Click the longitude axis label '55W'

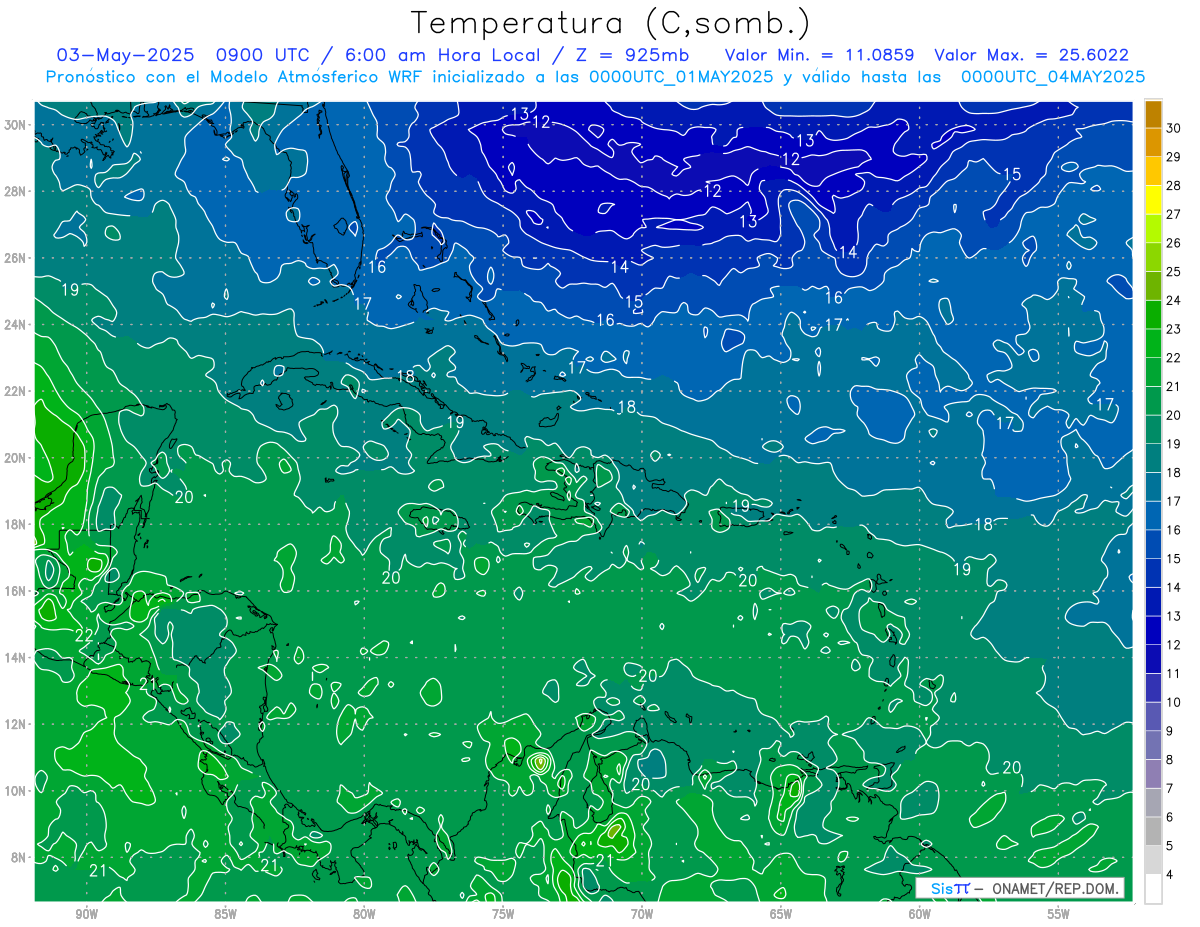point(1059,914)
